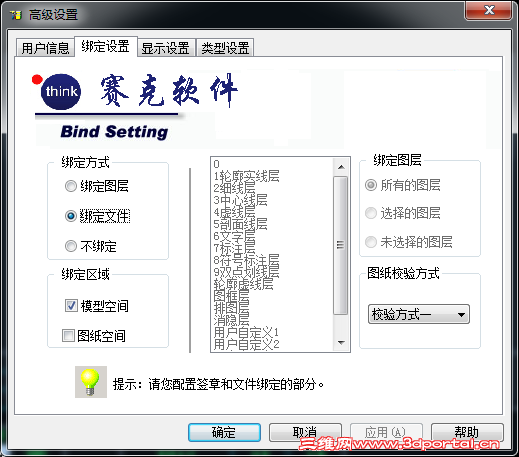
Task: Select the 8符号标注层 list entry
Action: tap(273, 260)
